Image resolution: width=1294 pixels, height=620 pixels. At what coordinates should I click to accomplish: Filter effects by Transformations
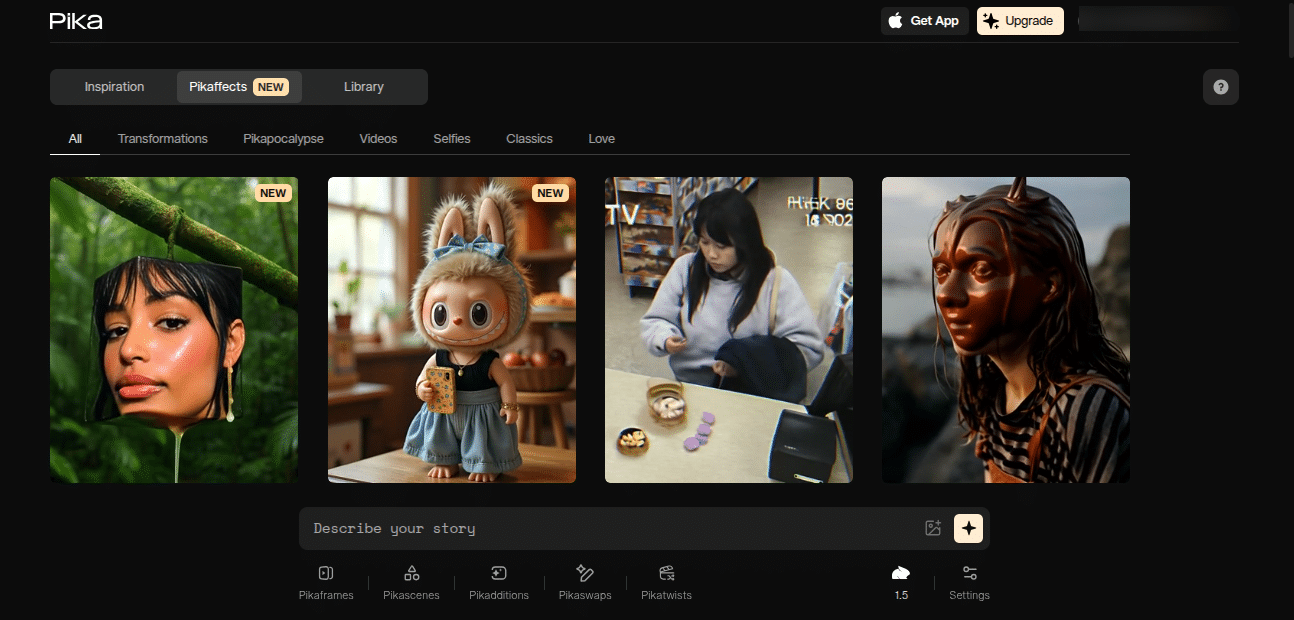click(163, 139)
